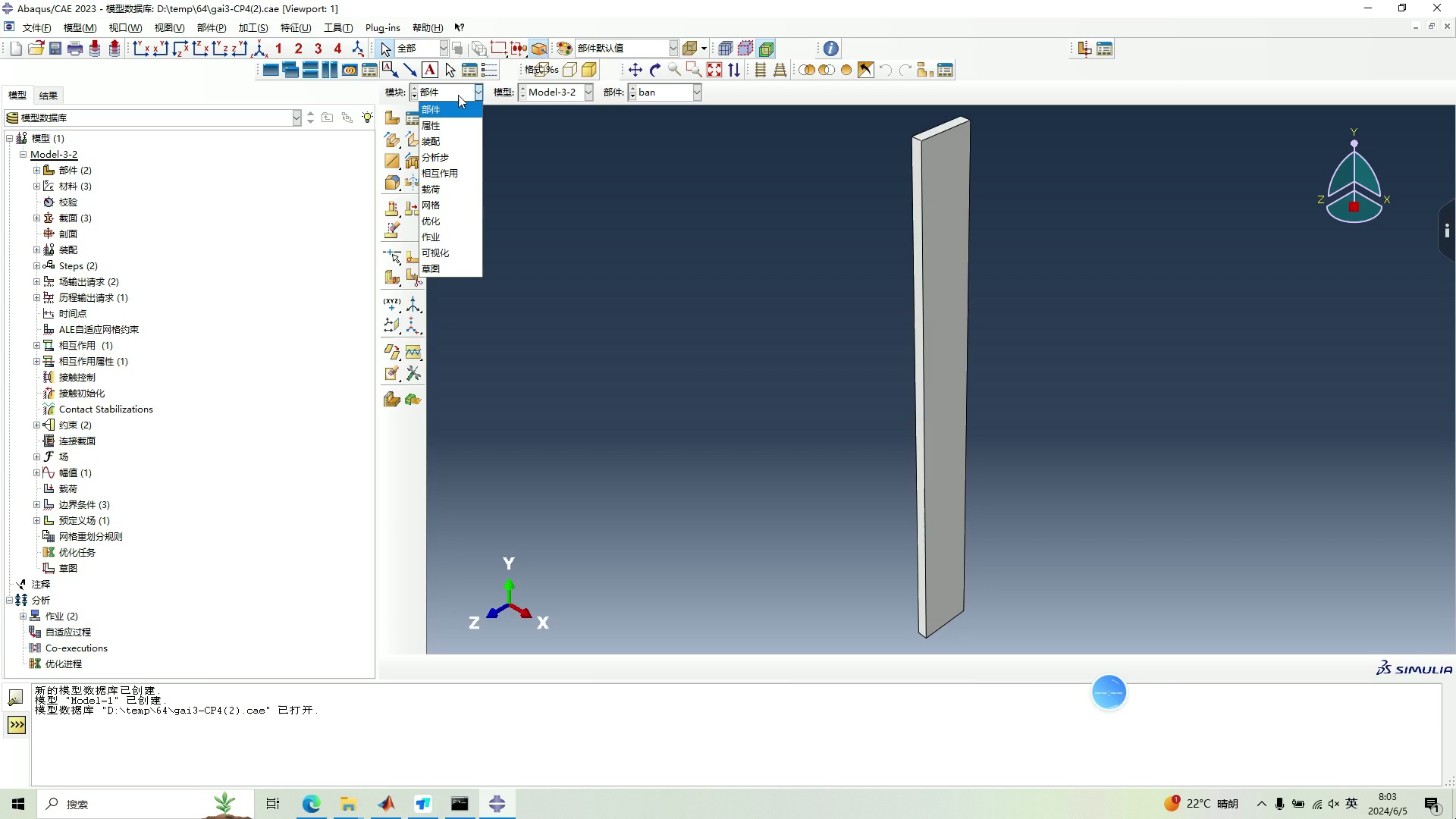Open the 部件 ban dropdown

[x=696, y=92]
